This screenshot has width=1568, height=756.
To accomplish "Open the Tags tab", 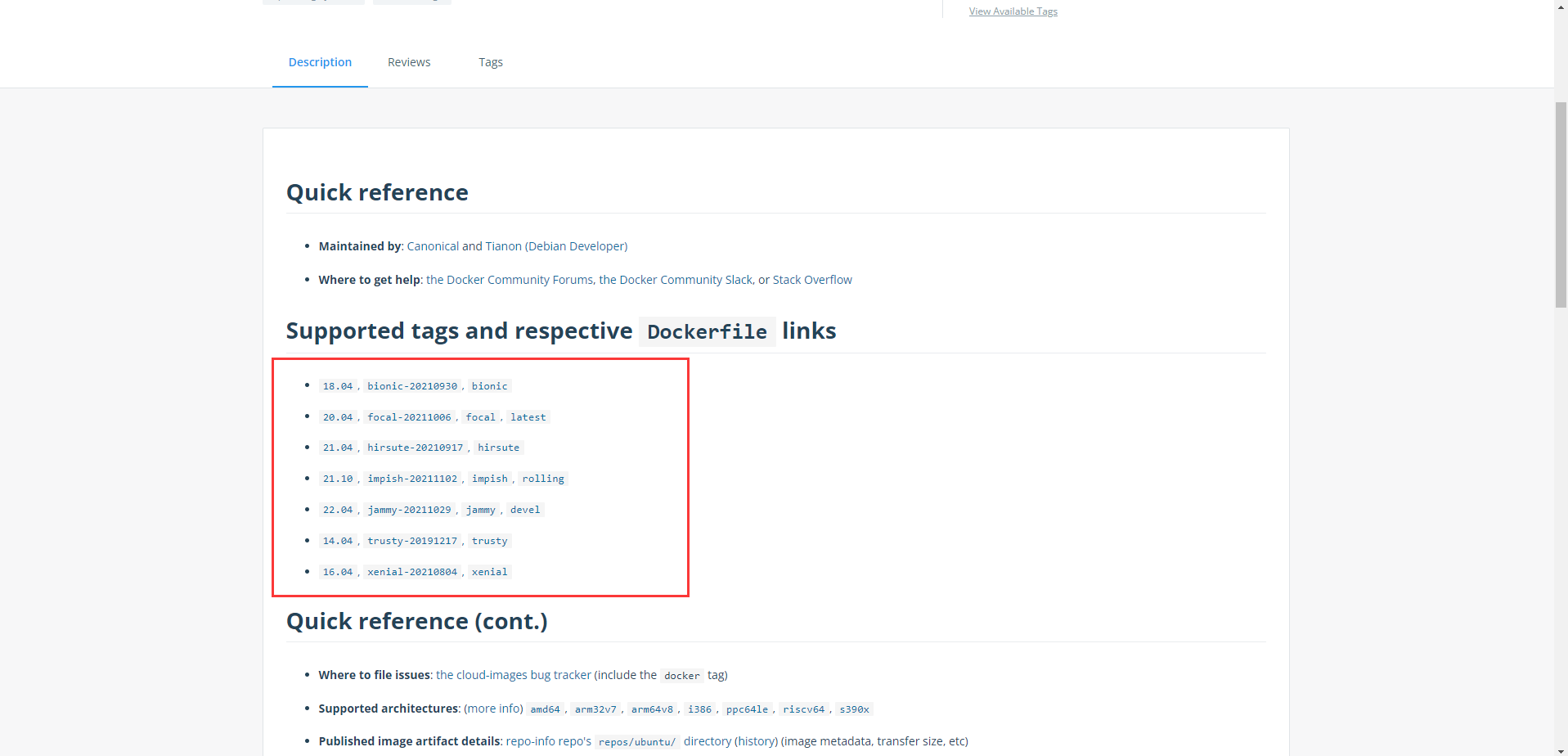I will point(491,62).
